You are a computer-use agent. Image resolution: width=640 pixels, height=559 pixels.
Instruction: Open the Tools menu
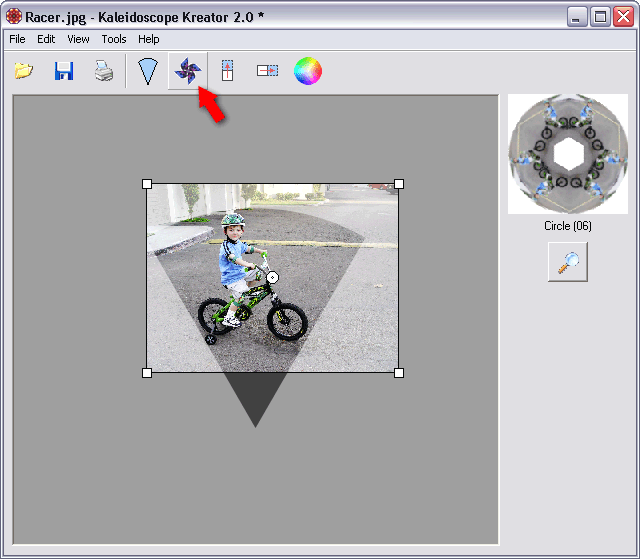point(114,39)
